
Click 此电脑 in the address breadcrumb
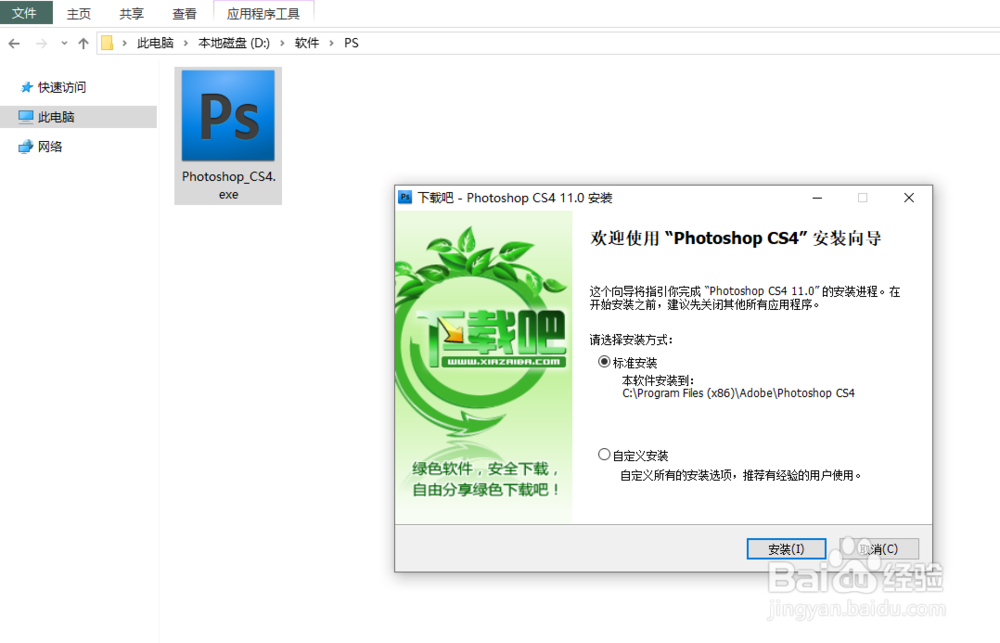155,43
